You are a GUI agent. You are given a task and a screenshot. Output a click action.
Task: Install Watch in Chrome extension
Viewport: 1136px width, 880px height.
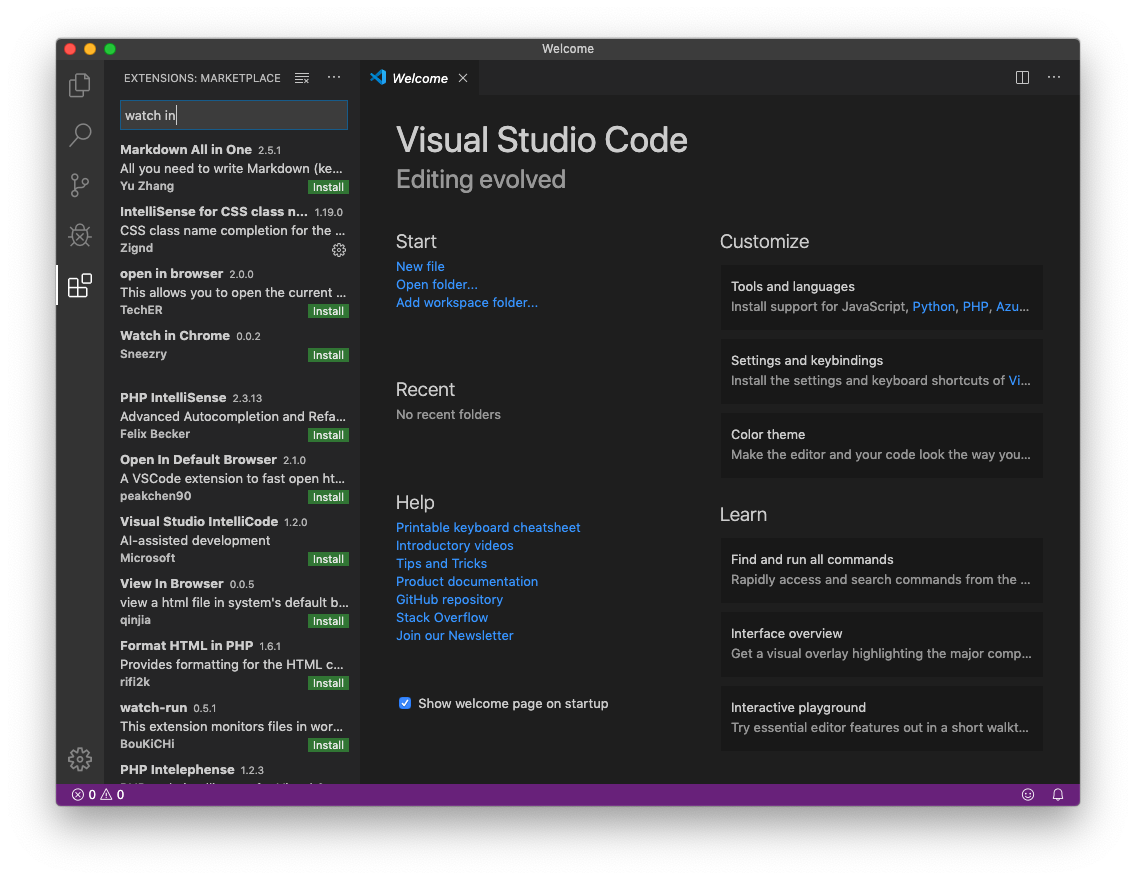coord(328,355)
